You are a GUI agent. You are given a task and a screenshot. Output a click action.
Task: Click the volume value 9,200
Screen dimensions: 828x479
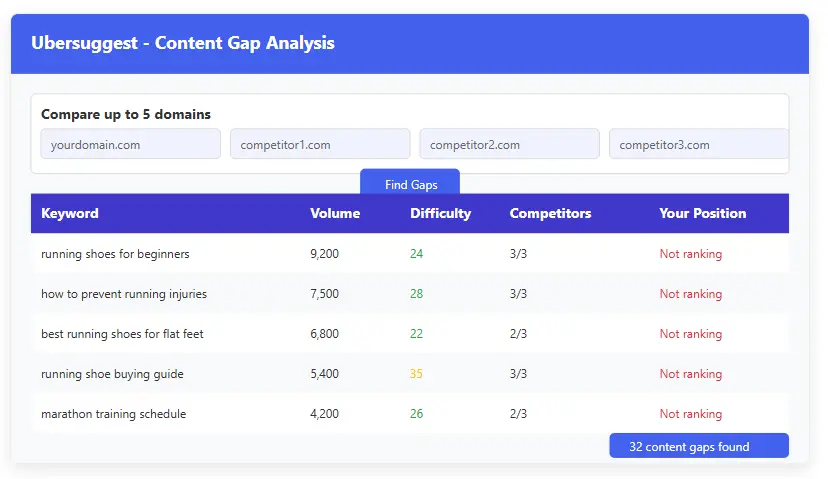click(x=324, y=254)
